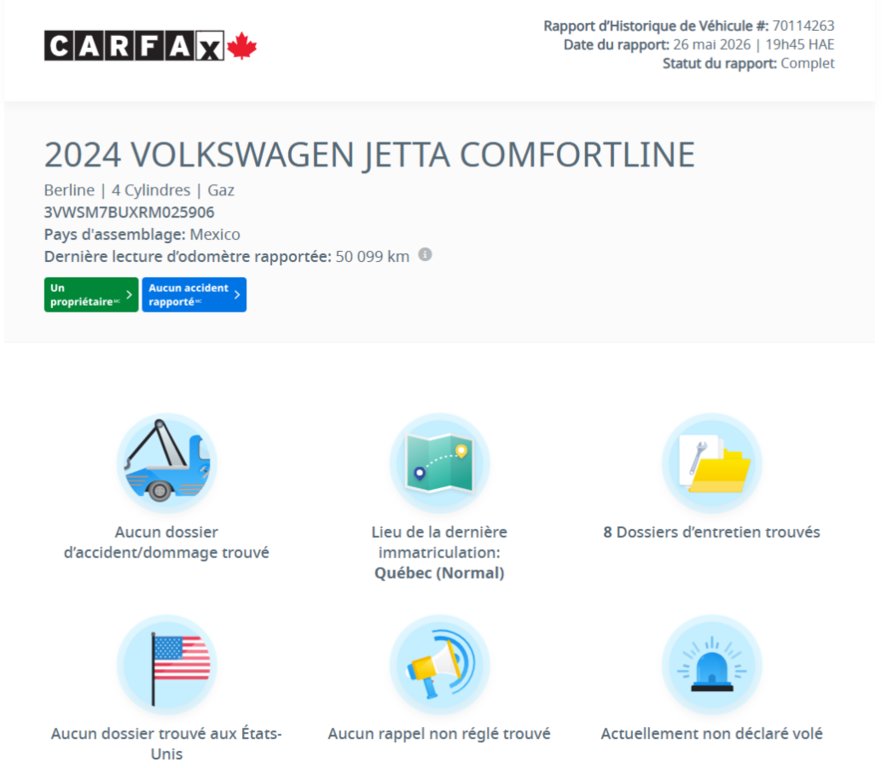Viewport: 887px width, 768px height.
Task: Click Québec (Normal) text
Action: (440, 573)
